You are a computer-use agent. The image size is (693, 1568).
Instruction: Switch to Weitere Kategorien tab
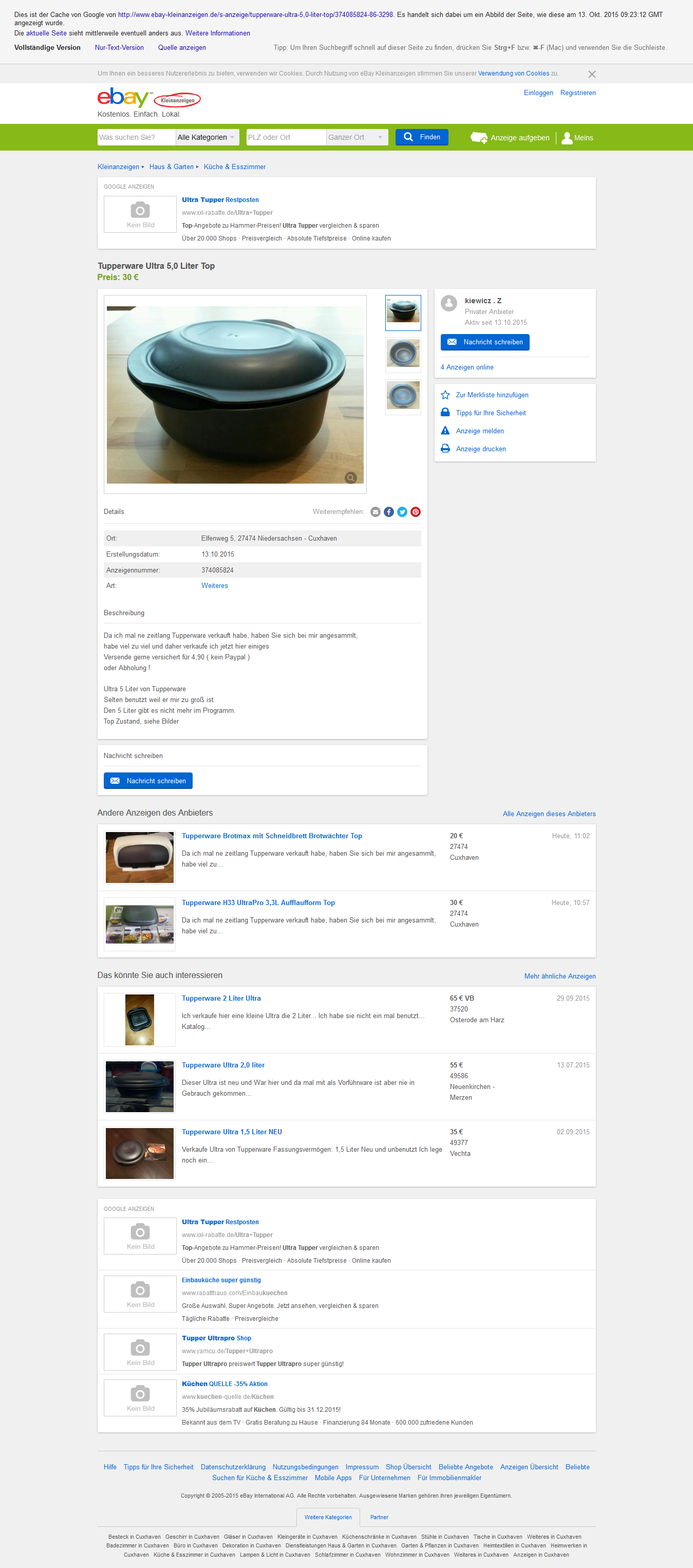[328, 1518]
